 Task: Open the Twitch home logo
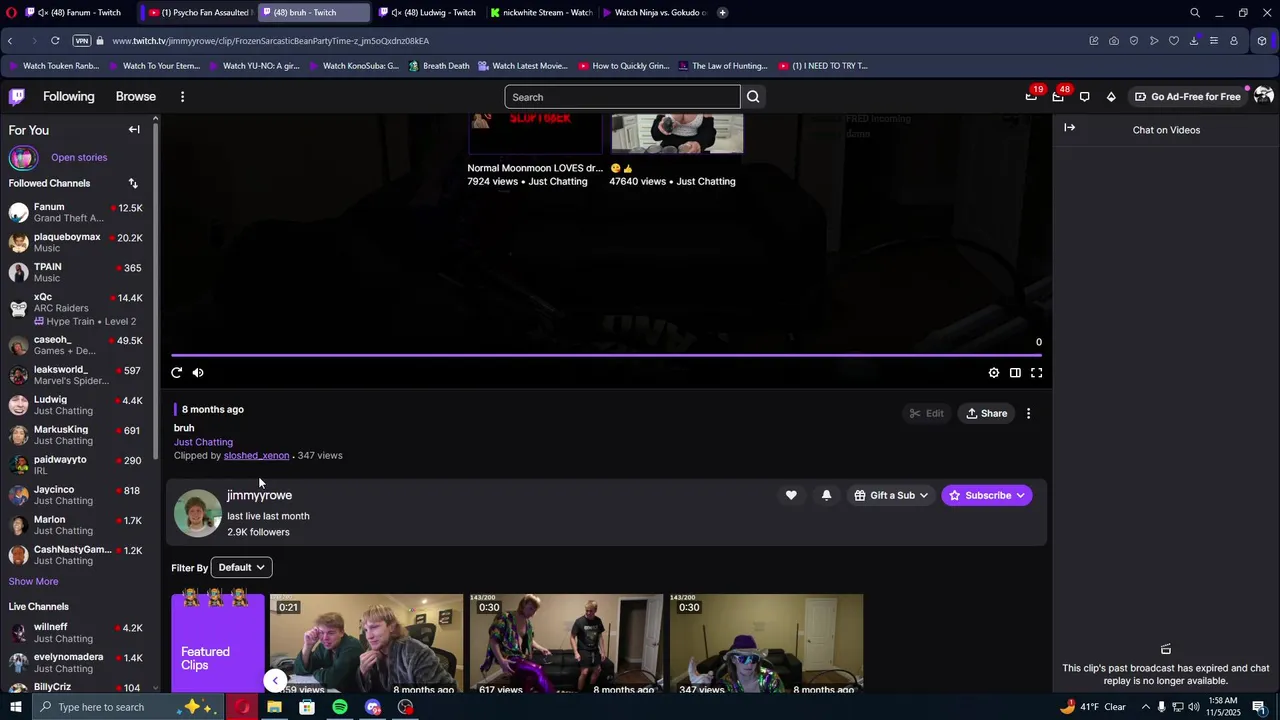click(17, 97)
